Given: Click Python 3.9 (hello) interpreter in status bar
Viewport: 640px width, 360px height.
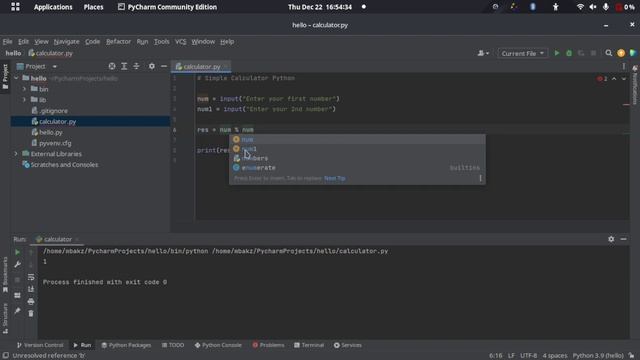Looking at the screenshot, I should click(x=598, y=356).
